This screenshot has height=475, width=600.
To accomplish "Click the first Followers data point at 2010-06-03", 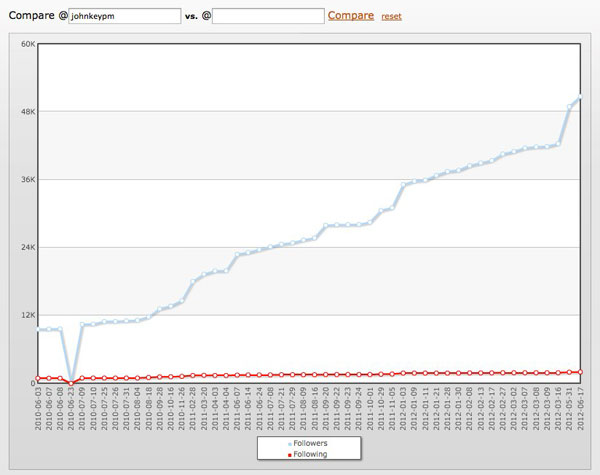I will [38, 329].
